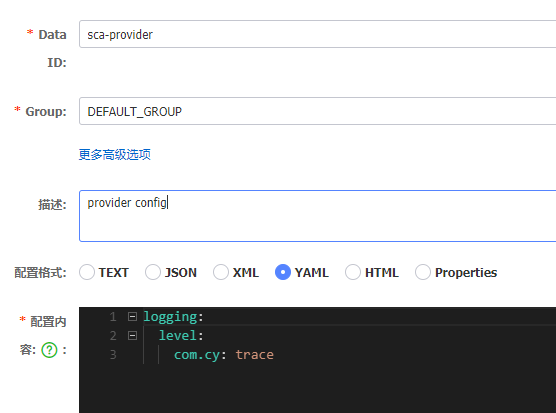
Task: Select the HTML format radio button
Action: pos(353,272)
